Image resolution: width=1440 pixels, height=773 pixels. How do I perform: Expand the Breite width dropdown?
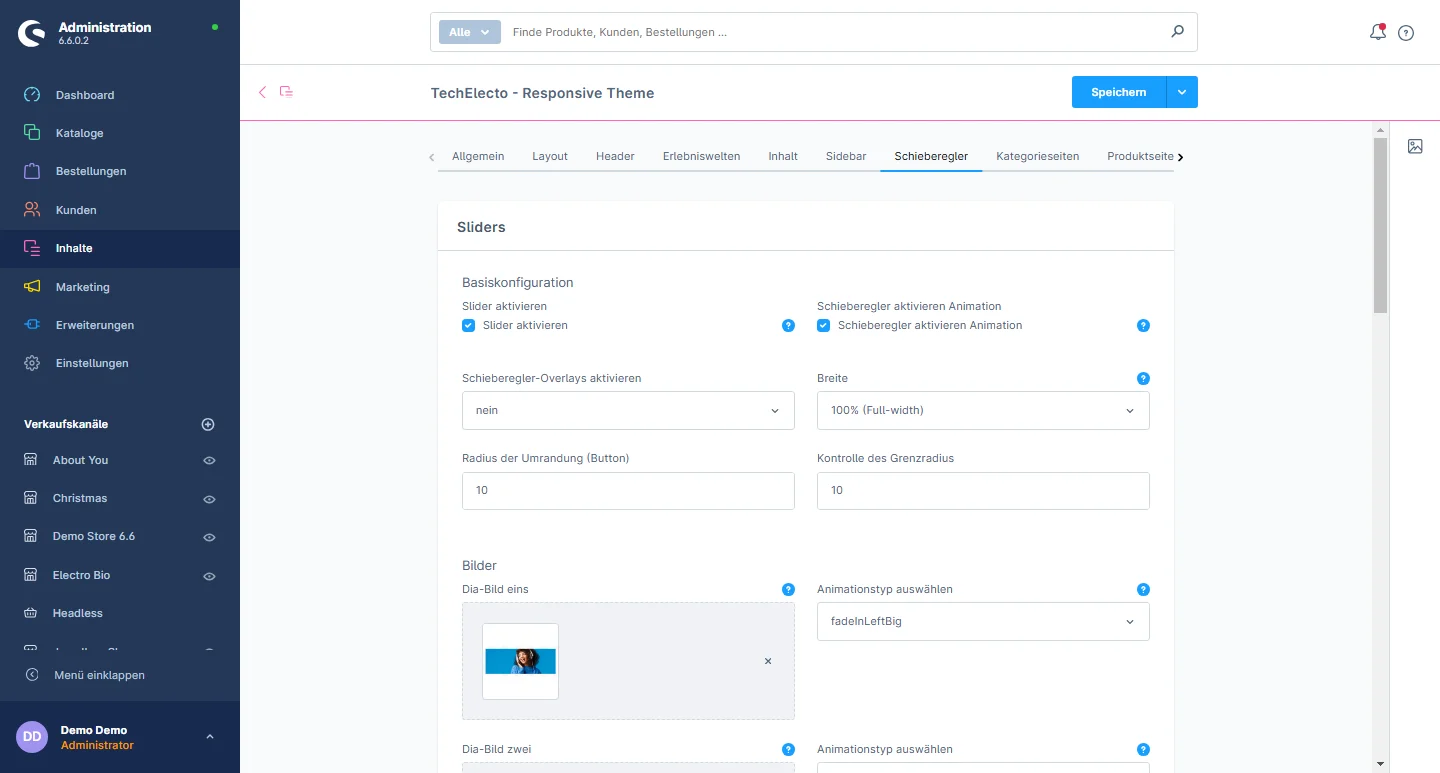point(983,411)
